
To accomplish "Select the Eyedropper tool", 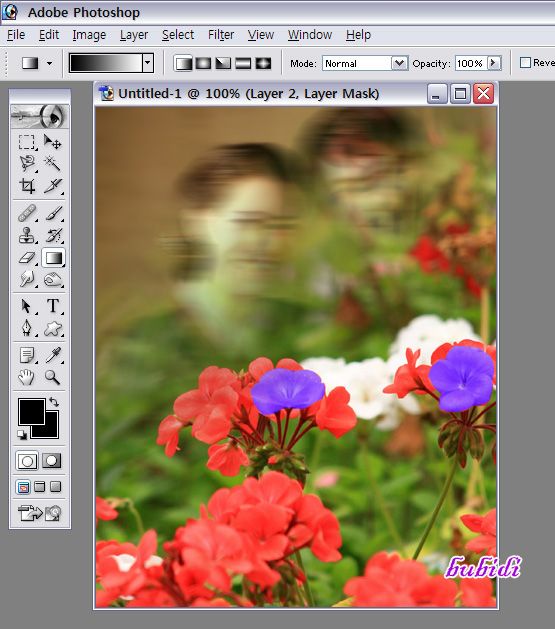I will click(x=53, y=355).
